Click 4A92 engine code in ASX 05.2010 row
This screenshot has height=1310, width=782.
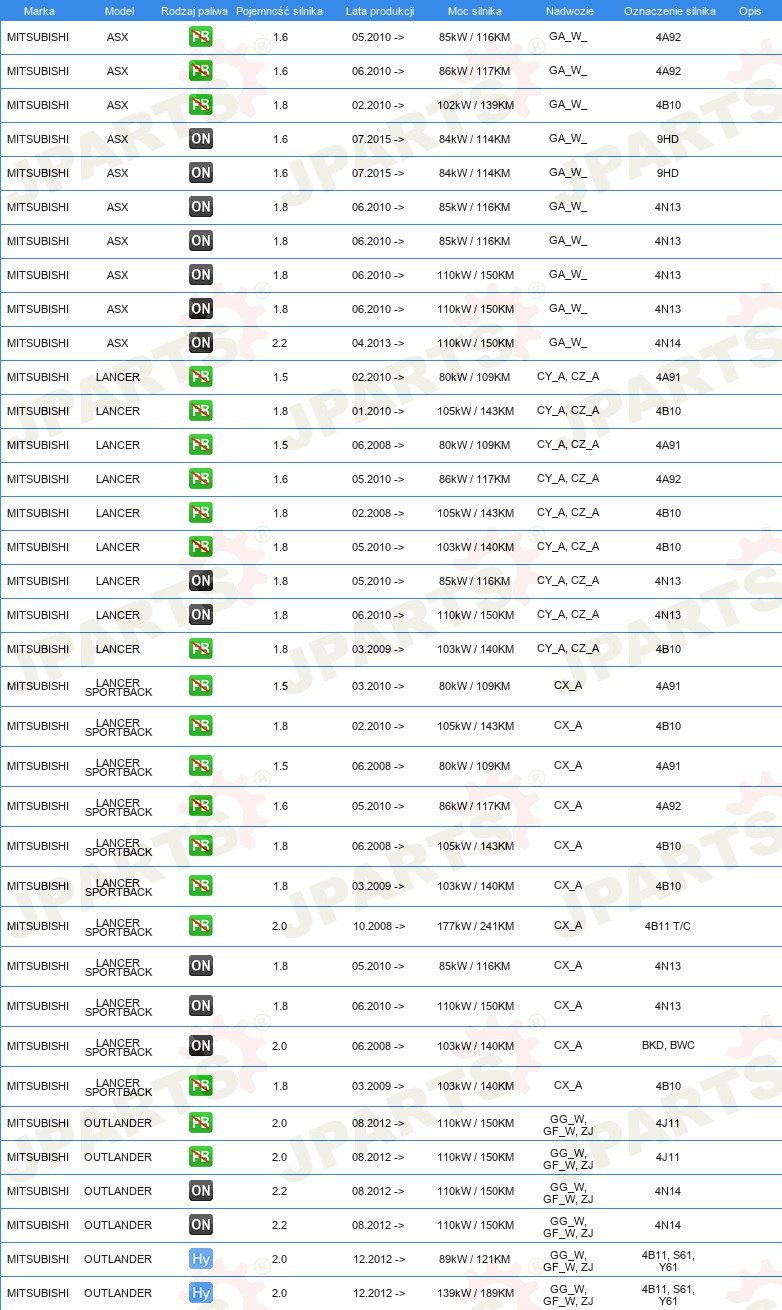[x=668, y=37]
